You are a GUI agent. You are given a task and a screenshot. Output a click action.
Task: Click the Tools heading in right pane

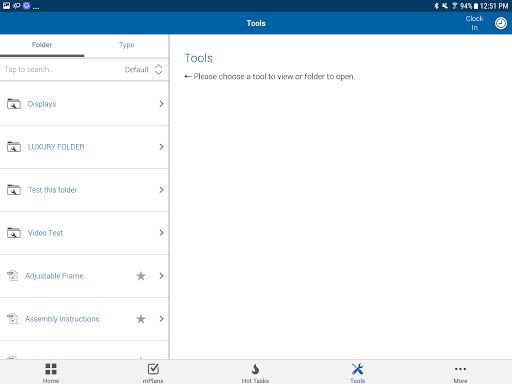[x=199, y=58]
